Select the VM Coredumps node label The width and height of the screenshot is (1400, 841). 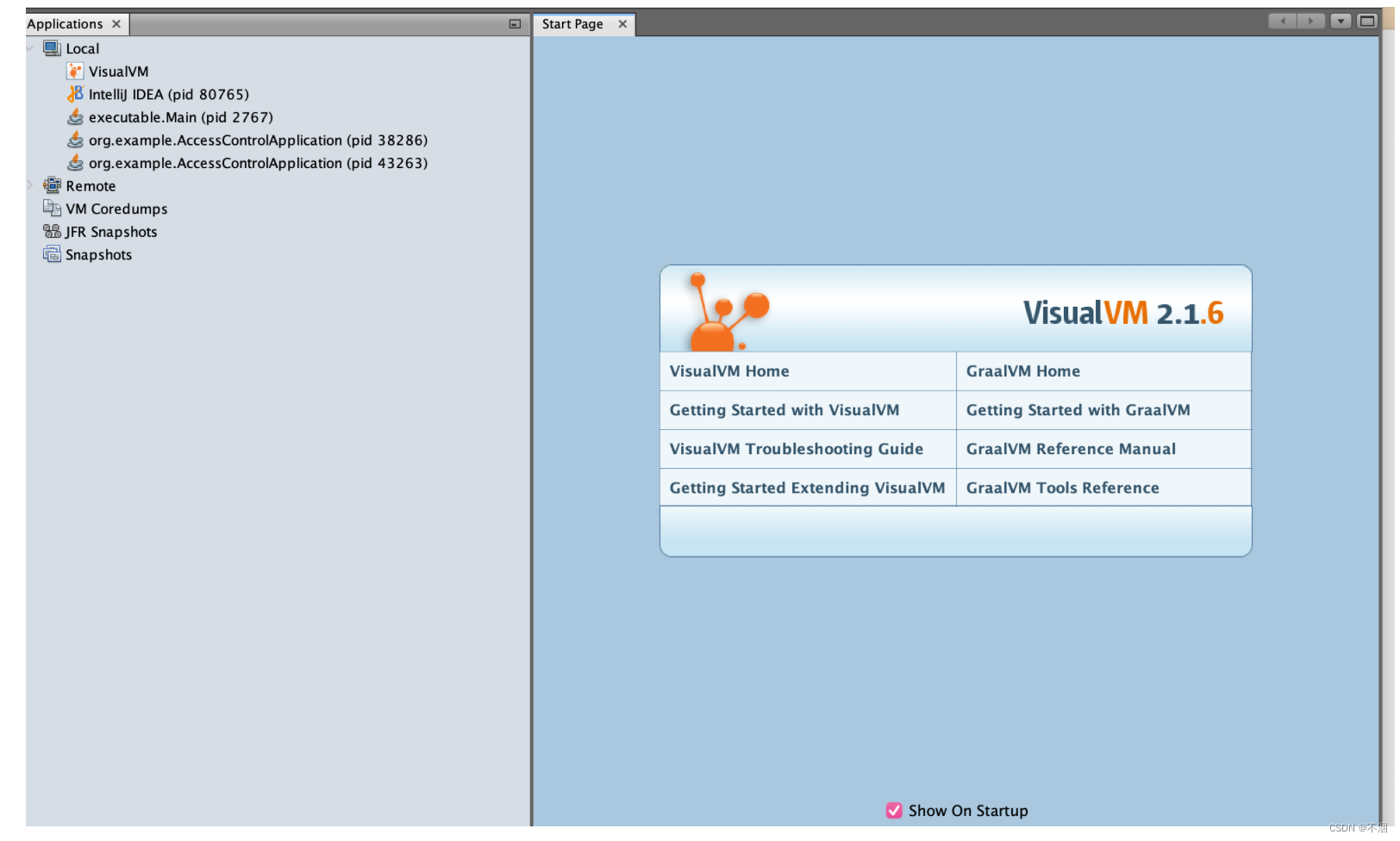[x=117, y=209]
